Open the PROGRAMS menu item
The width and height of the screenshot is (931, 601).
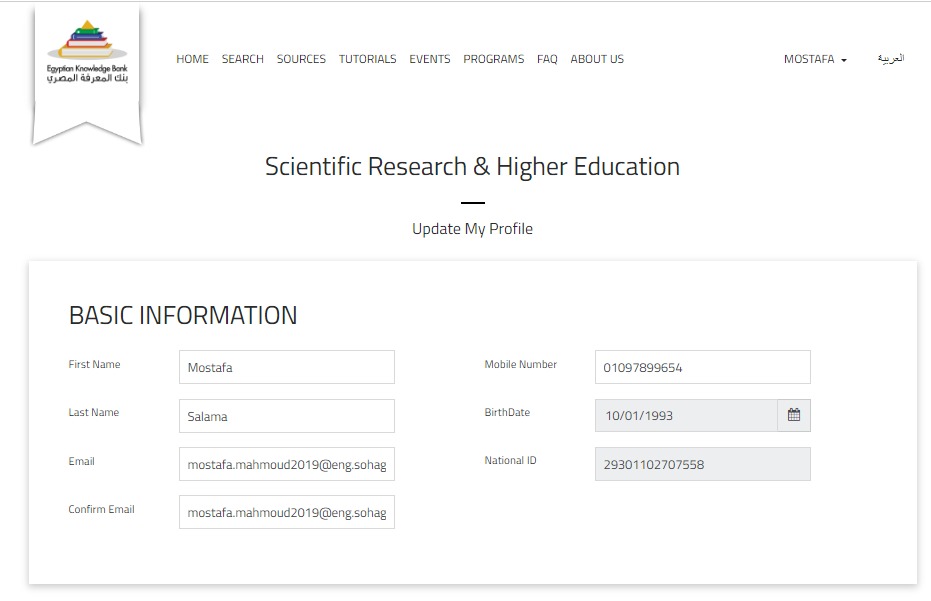(494, 60)
